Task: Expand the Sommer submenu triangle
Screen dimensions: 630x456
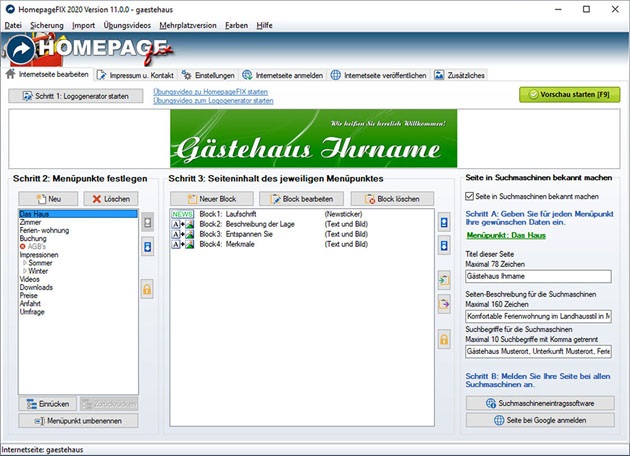Action: [25, 263]
